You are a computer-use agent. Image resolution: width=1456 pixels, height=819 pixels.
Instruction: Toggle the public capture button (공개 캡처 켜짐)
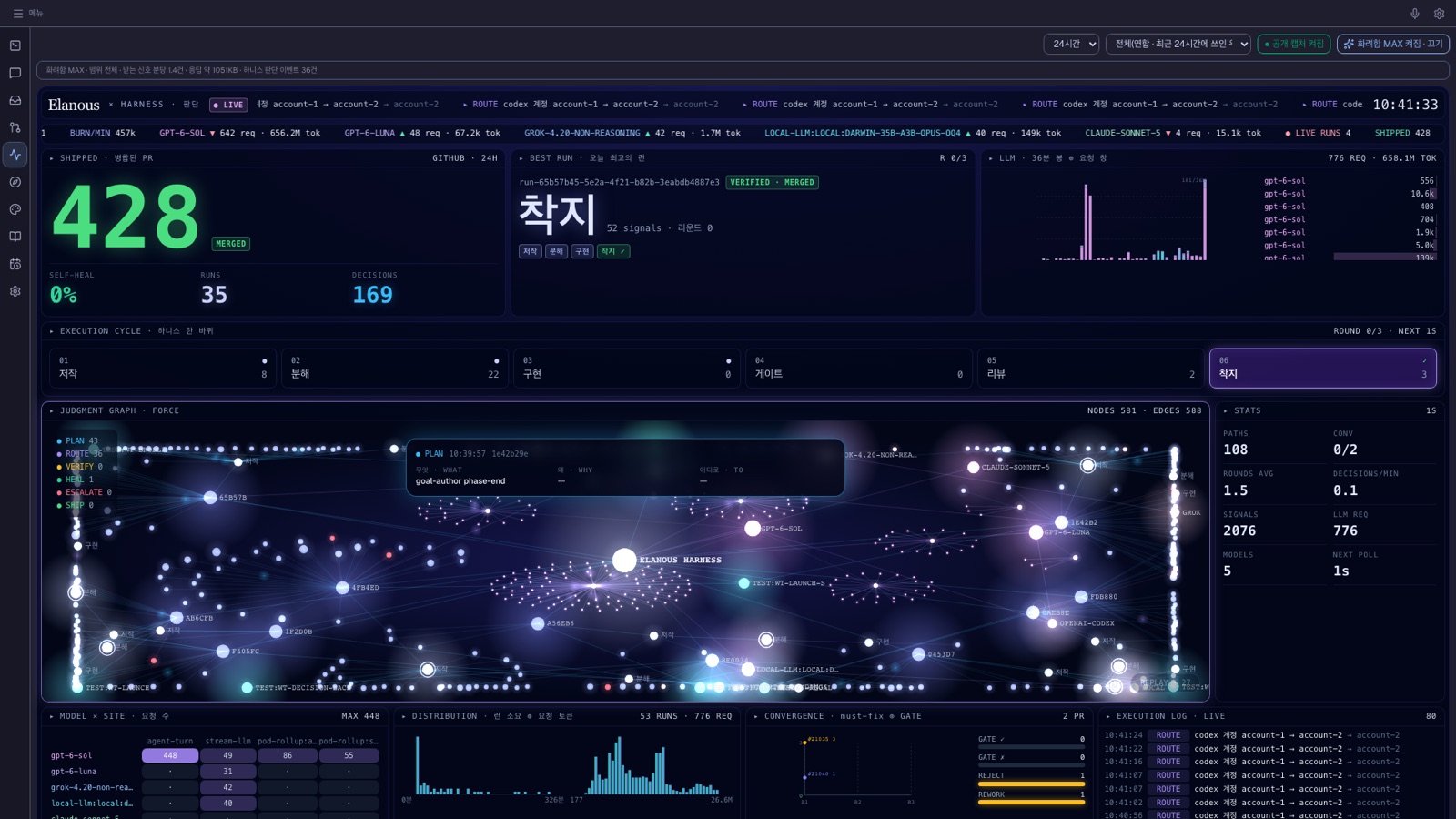coord(1294,44)
